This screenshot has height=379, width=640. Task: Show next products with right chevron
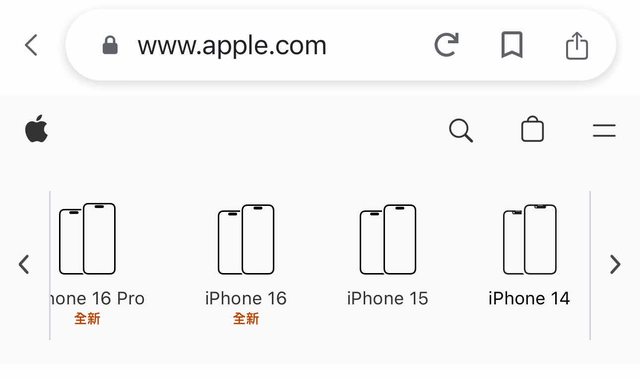click(615, 264)
